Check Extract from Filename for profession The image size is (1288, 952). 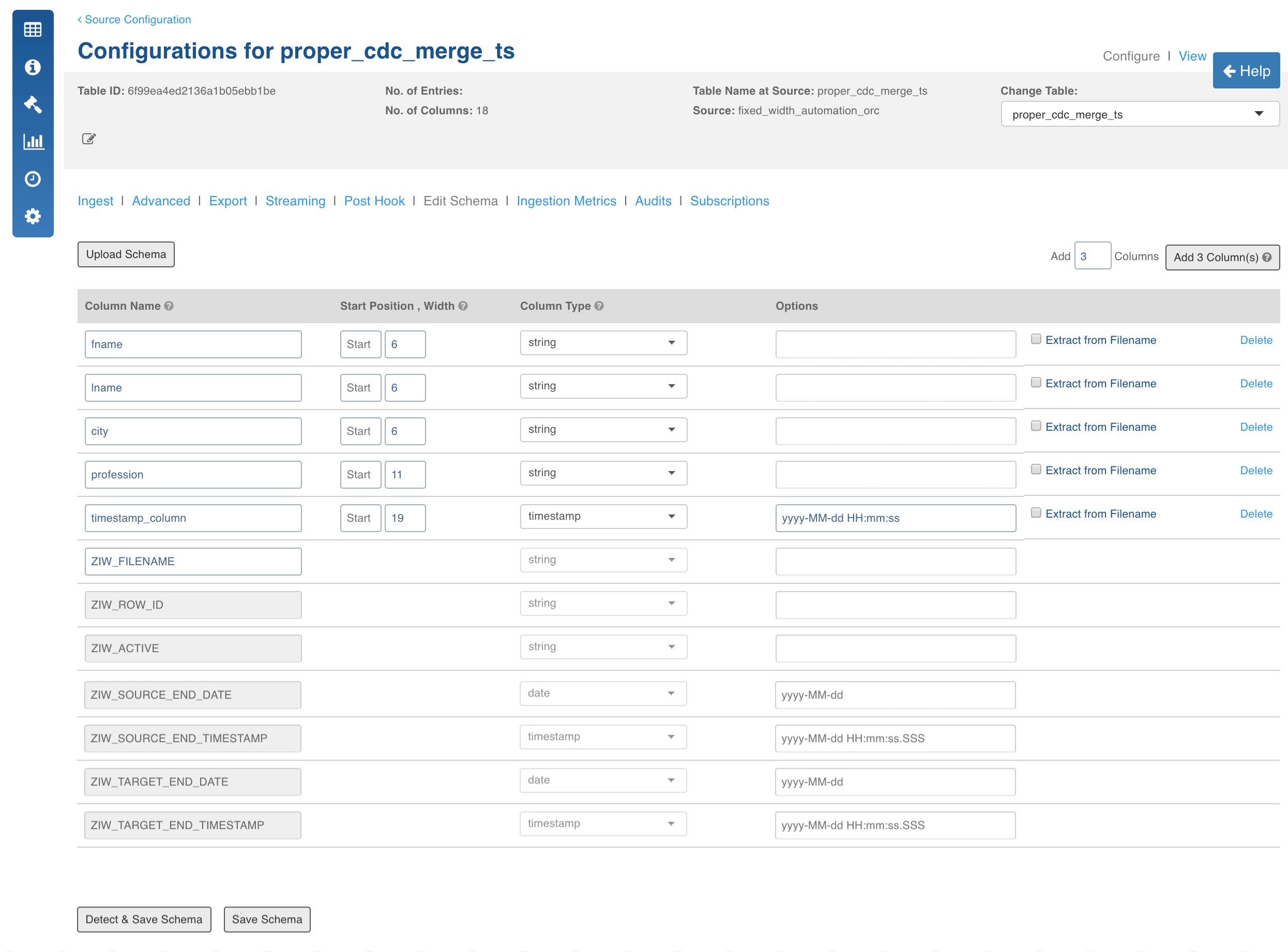pos(1036,469)
